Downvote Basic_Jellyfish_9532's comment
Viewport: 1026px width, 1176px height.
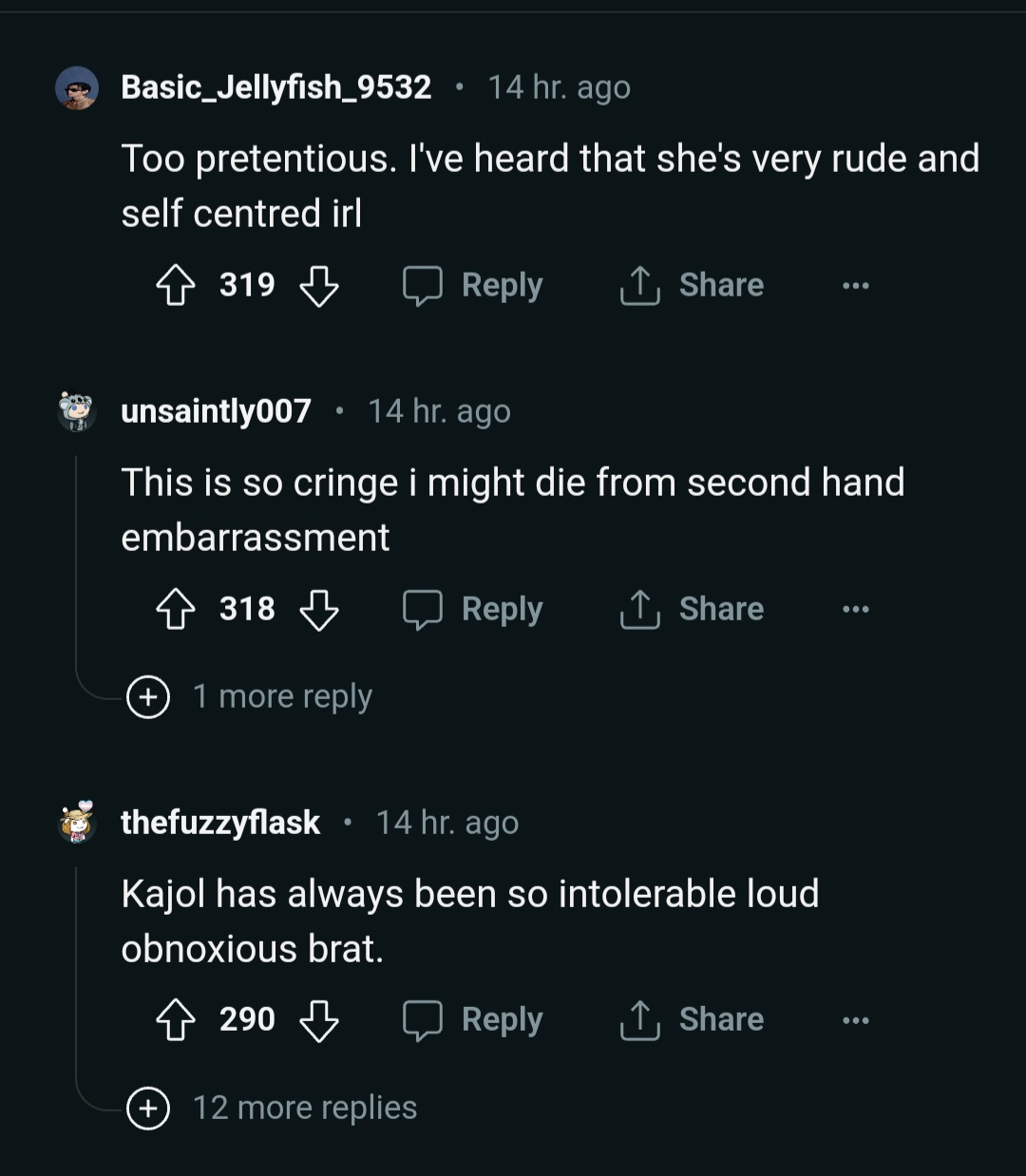pyautogui.click(x=319, y=285)
